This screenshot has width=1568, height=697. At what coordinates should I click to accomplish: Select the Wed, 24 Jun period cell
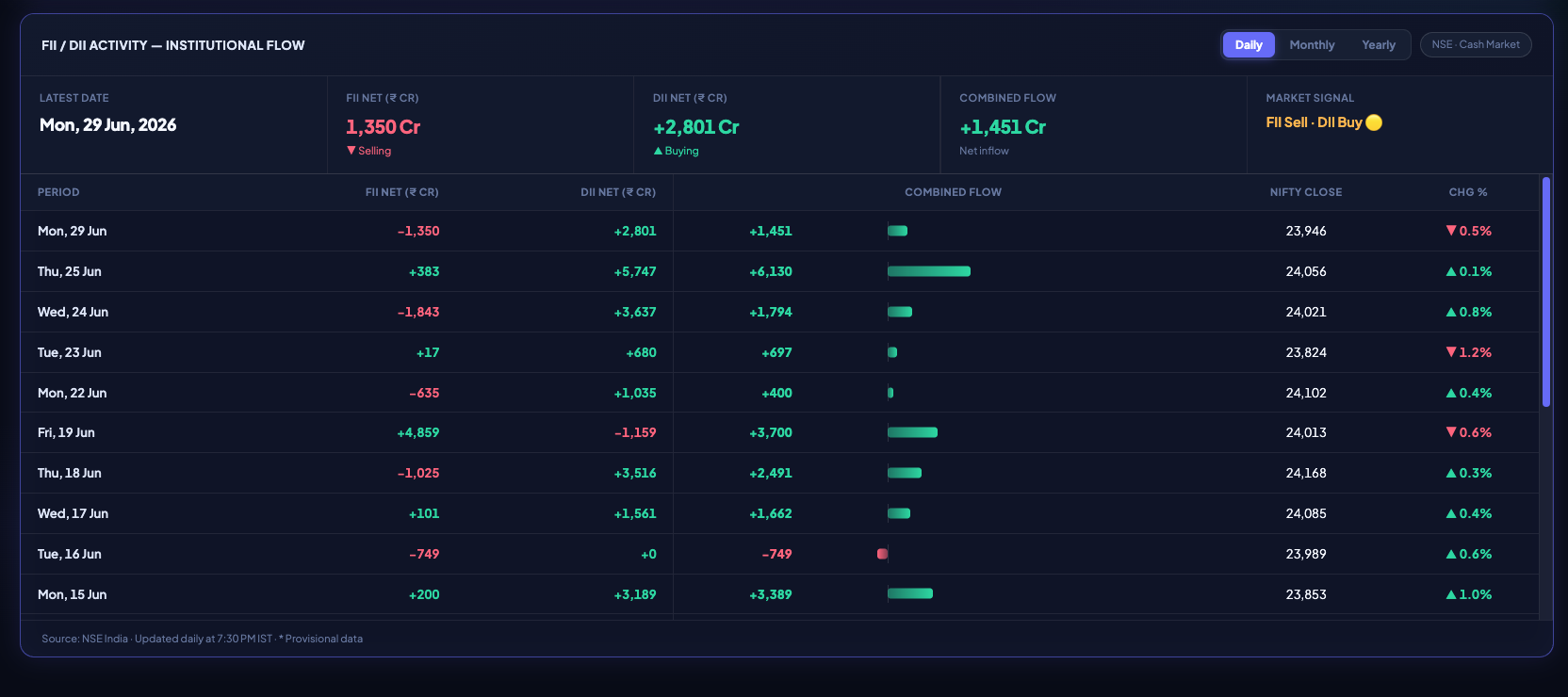[73, 312]
